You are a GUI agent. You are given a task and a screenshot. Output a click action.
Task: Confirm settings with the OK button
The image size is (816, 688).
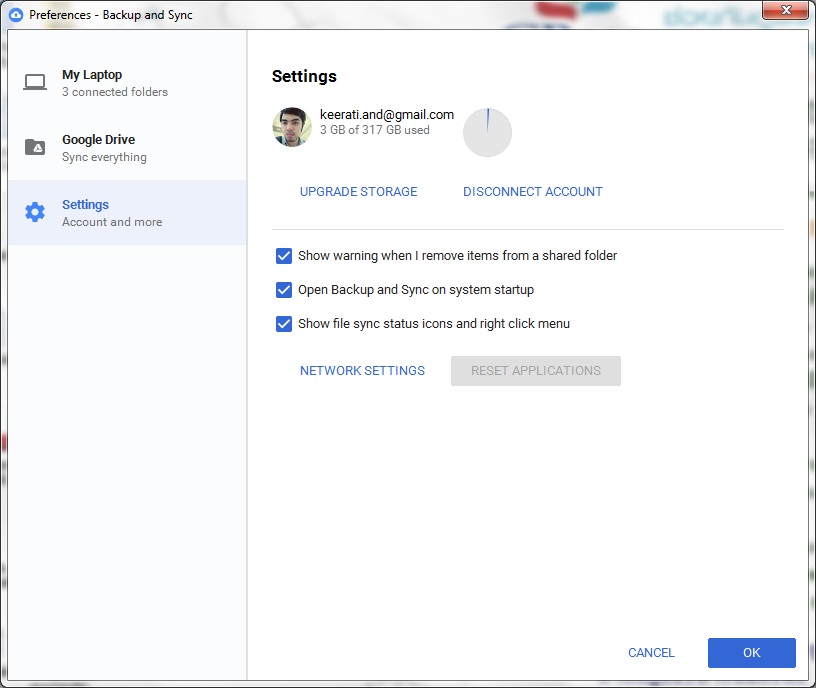pos(751,653)
